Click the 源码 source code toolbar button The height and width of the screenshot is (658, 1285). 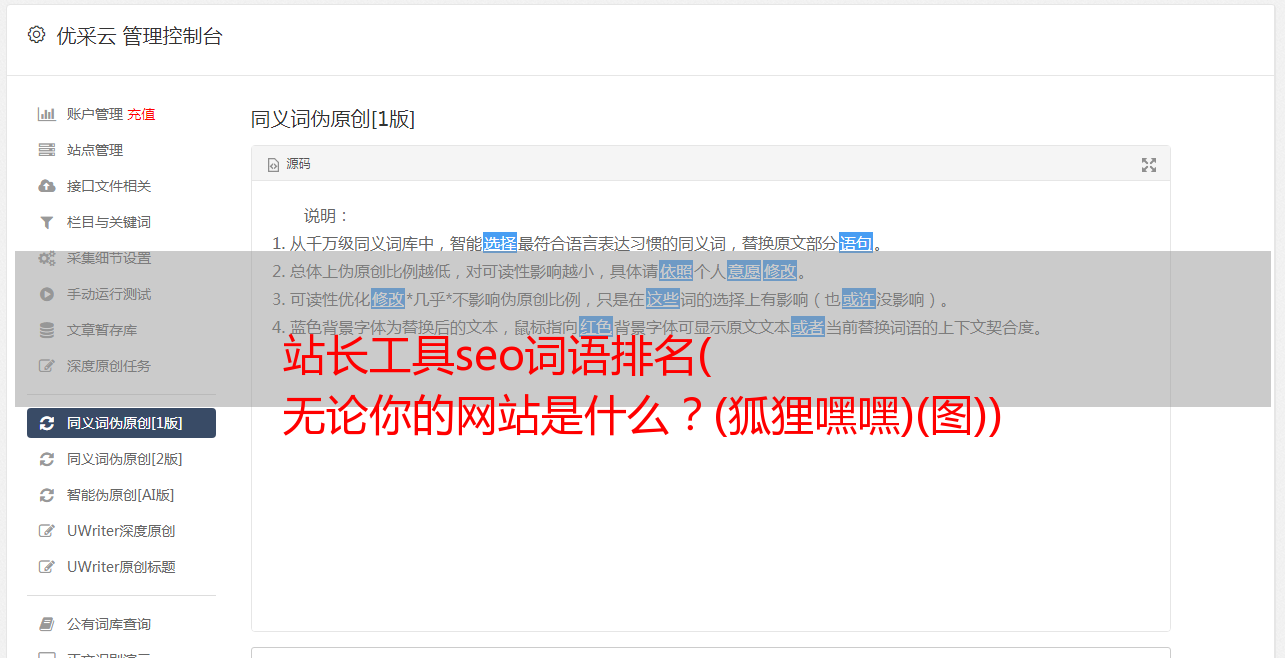pos(289,164)
